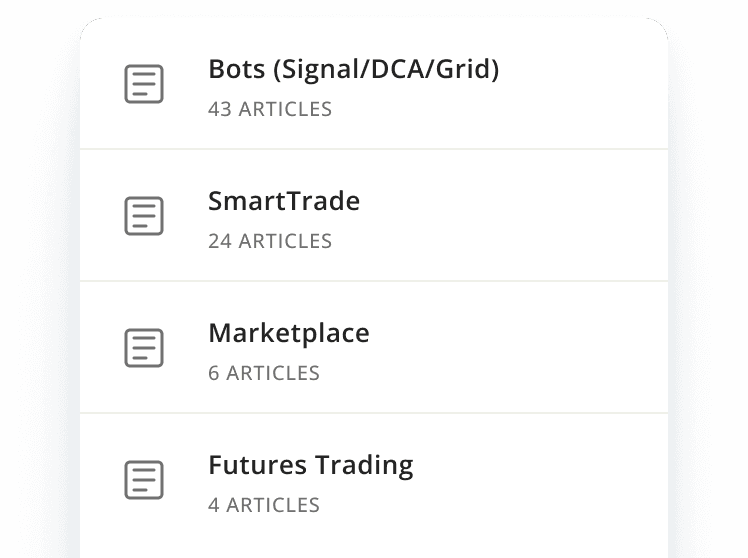
Task: Select the Futures Trading row's empty right side
Action: [x=580, y=480]
